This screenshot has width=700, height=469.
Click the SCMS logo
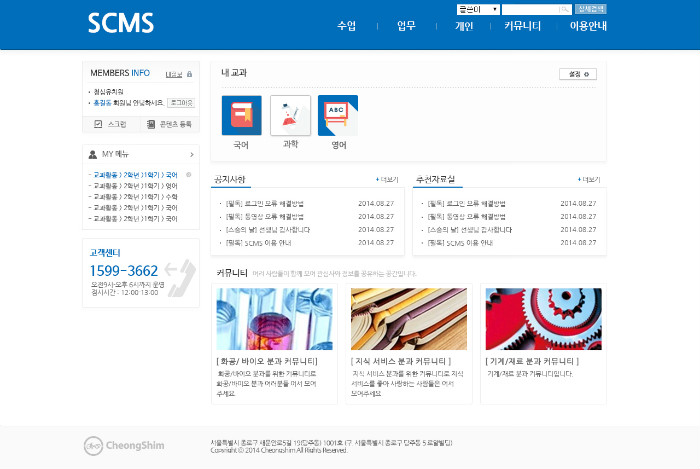[x=121, y=23]
